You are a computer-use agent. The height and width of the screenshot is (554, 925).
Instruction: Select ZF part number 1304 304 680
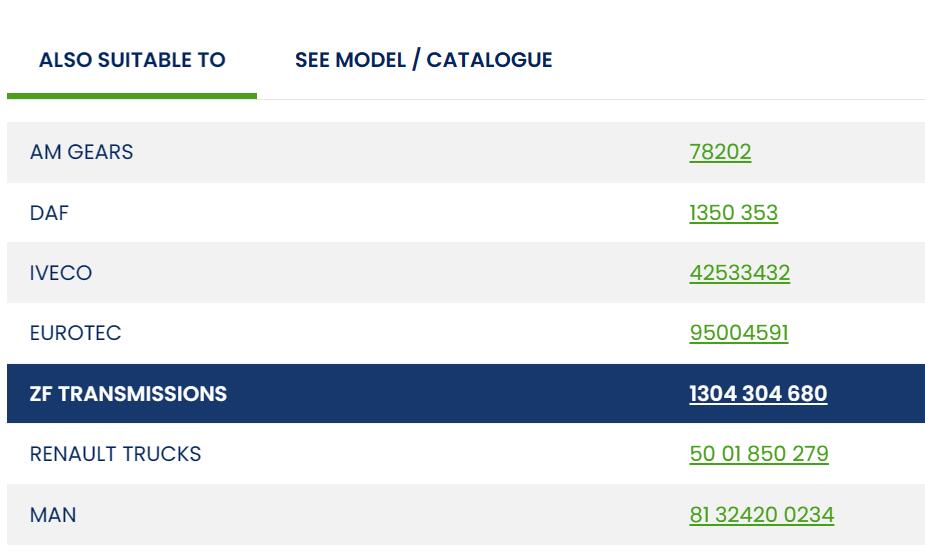758,394
